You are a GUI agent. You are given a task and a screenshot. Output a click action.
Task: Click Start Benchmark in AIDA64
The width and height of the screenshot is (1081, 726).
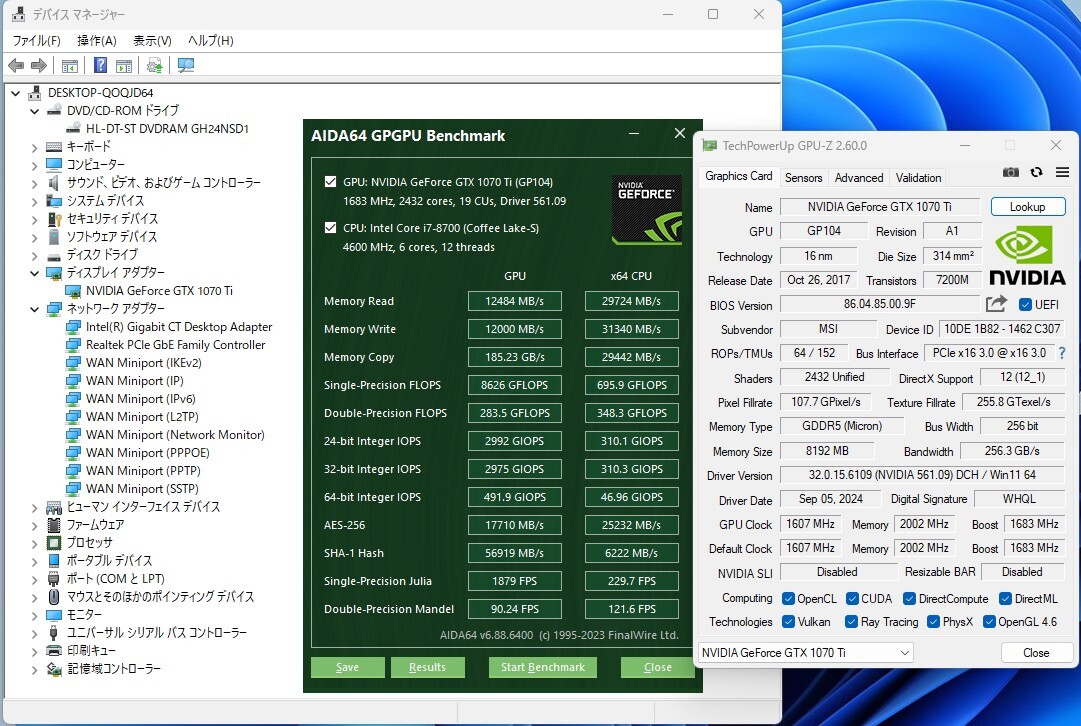click(543, 667)
